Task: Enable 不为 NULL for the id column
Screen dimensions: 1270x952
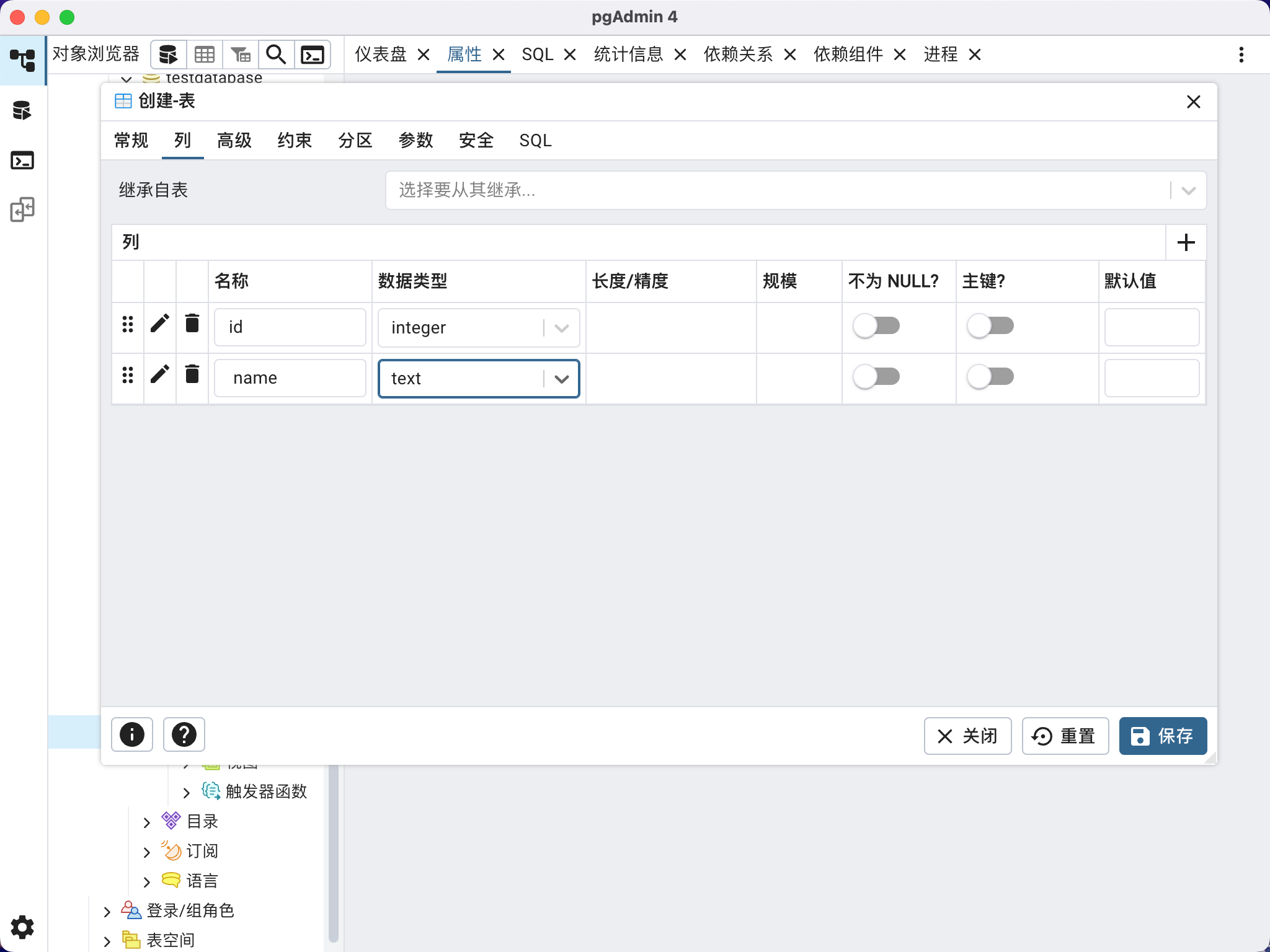Action: (877, 325)
